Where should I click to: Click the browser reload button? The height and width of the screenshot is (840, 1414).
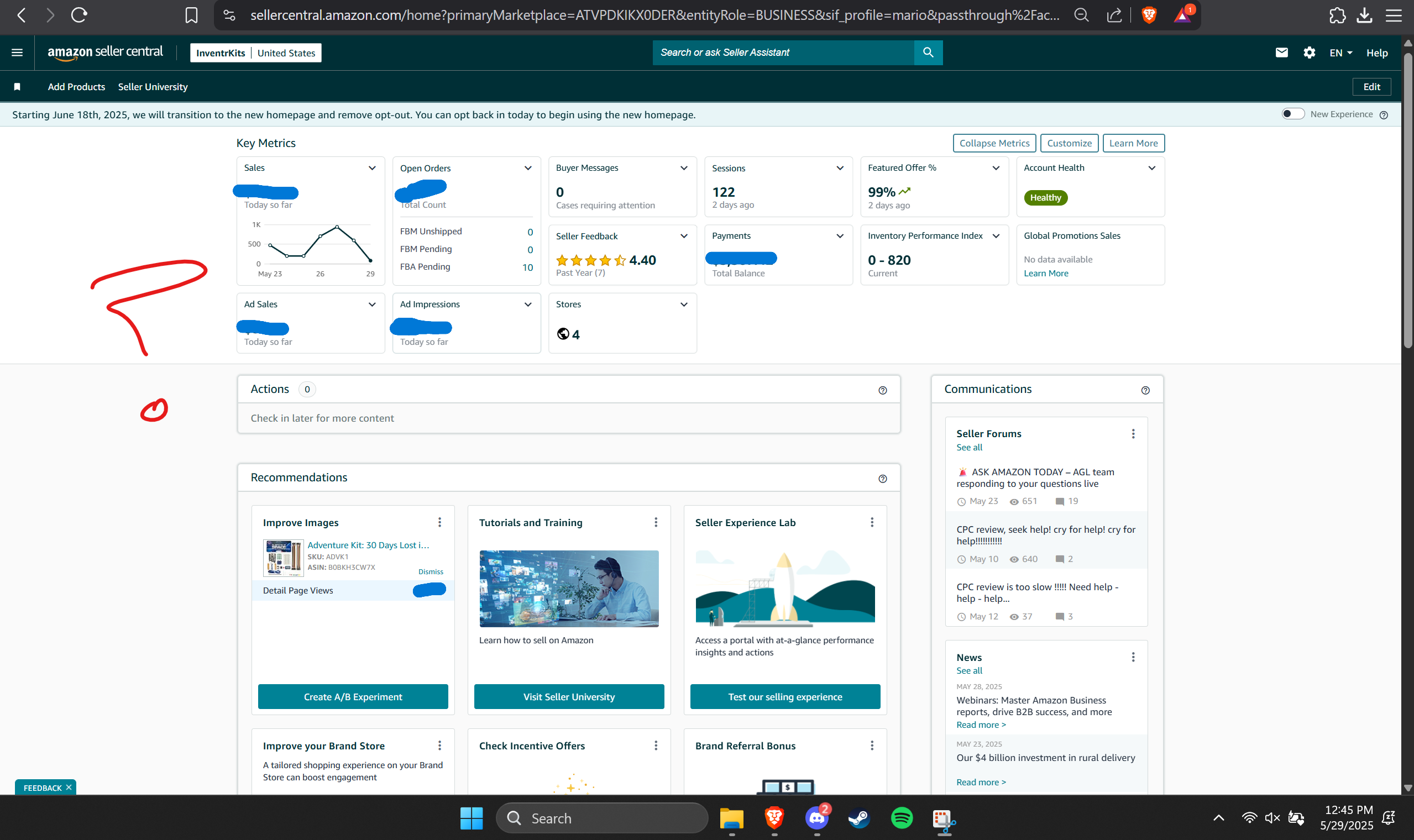[x=78, y=15]
